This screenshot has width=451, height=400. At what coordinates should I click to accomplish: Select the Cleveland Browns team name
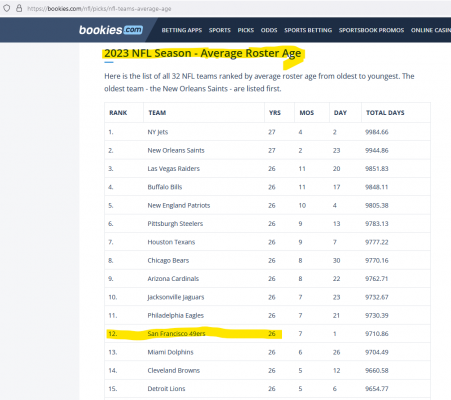174,370
